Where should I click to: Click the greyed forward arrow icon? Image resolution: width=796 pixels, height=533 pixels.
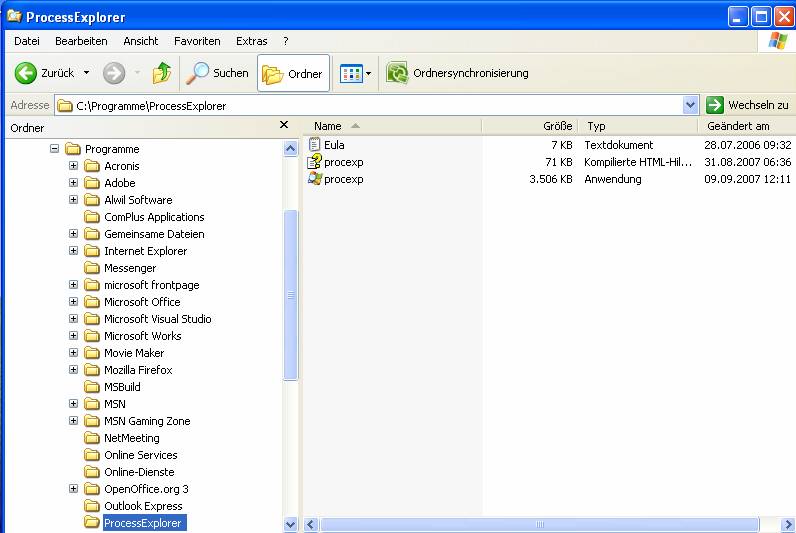pyautogui.click(x=114, y=73)
